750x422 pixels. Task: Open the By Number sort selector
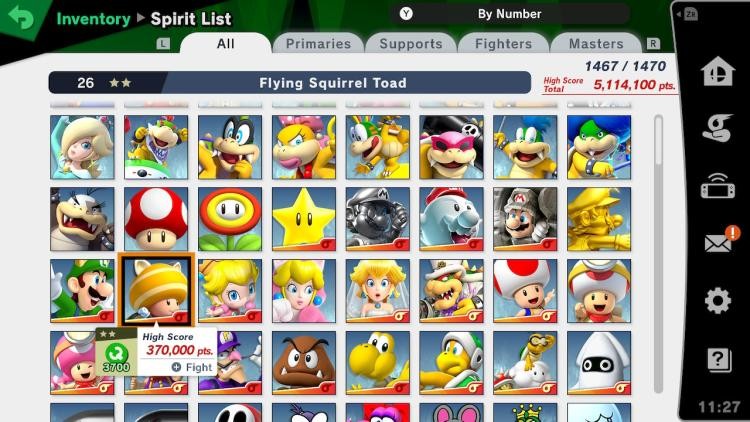click(510, 14)
